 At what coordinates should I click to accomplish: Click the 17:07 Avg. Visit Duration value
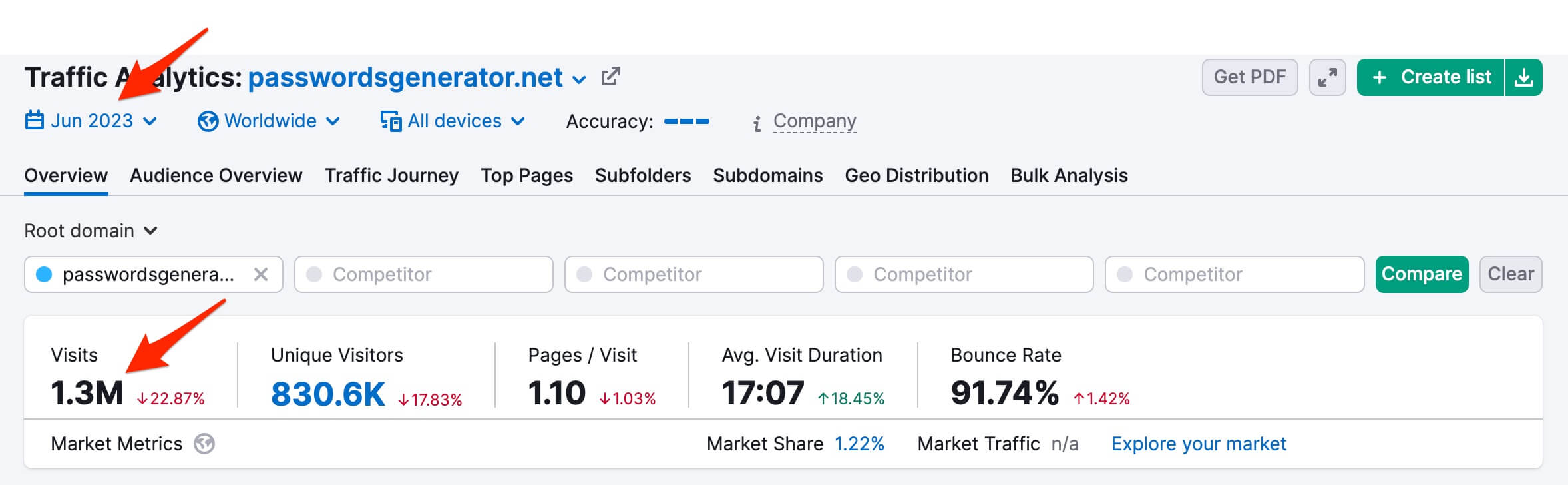click(763, 393)
